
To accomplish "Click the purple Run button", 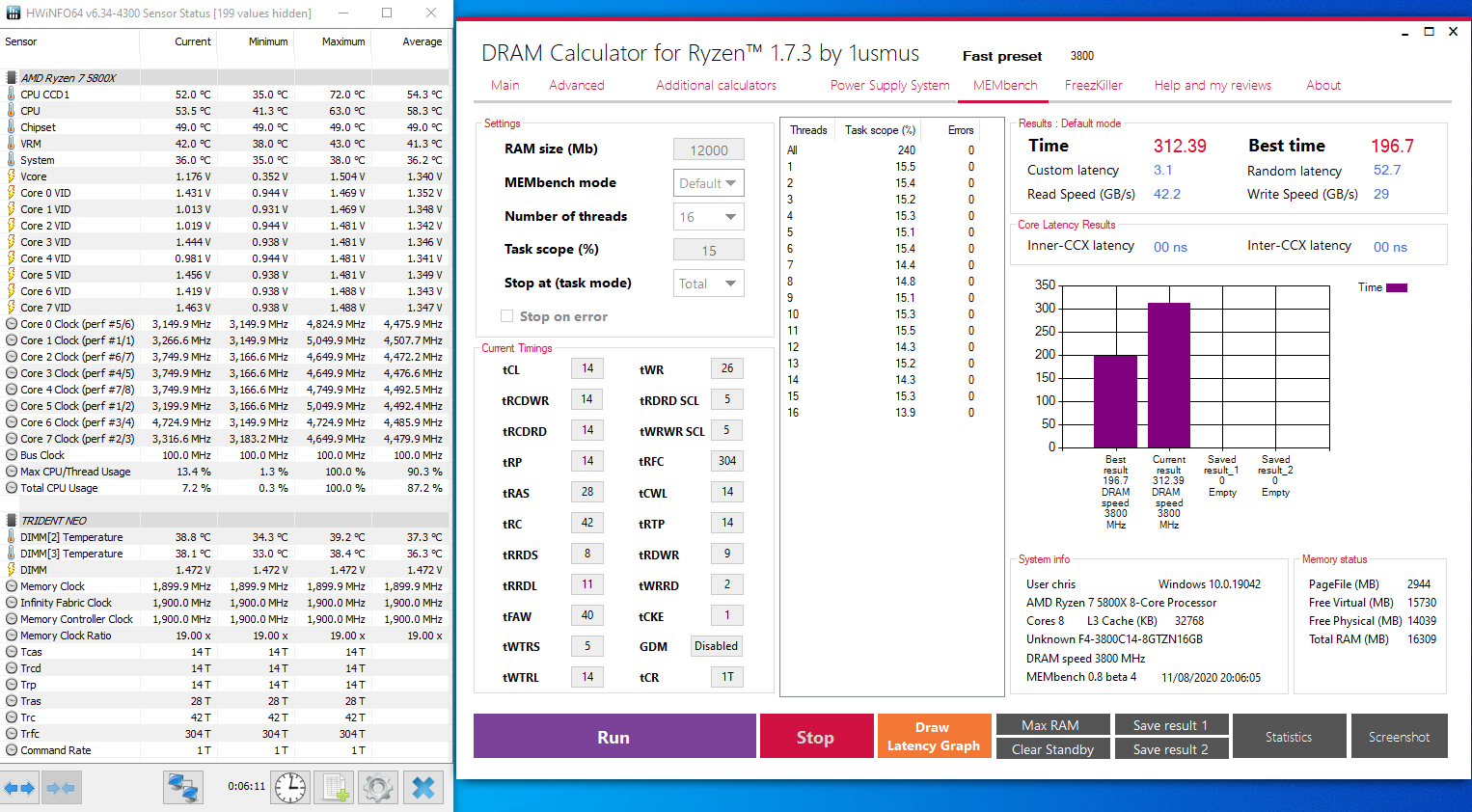I will pyautogui.click(x=614, y=737).
